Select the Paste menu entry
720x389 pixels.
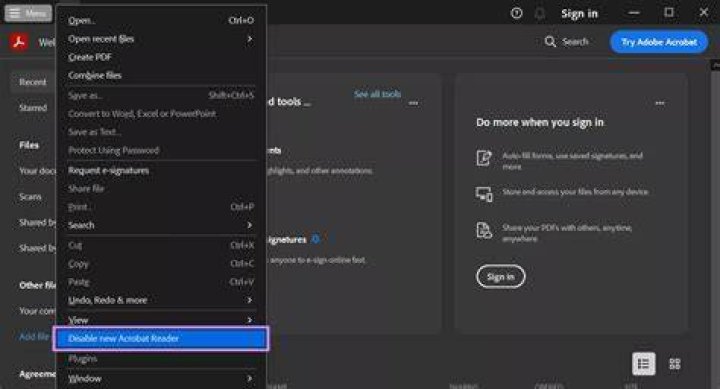pos(160,282)
